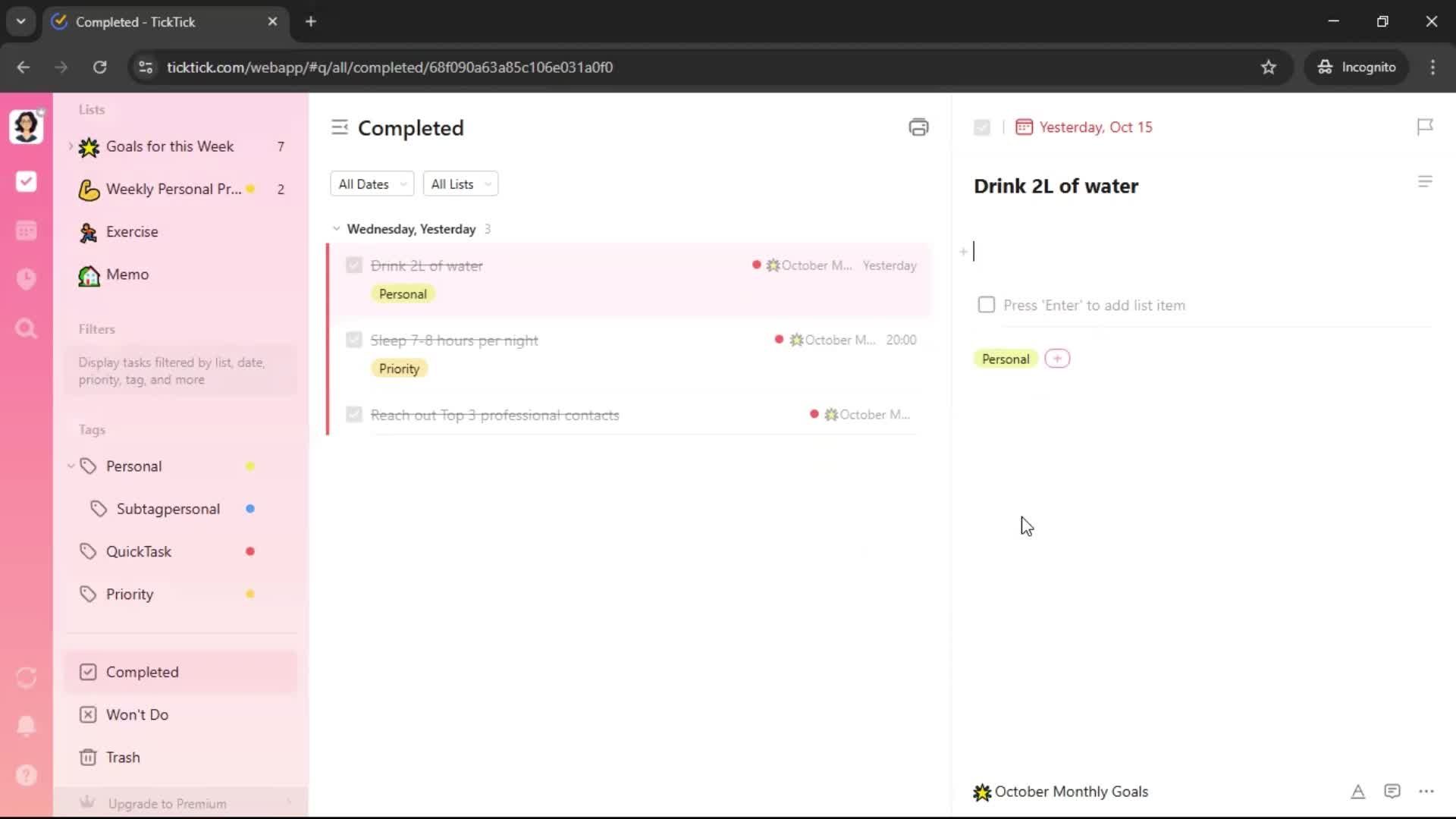Open the calendar view in left sidebar
1456x819 pixels.
[26, 231]
